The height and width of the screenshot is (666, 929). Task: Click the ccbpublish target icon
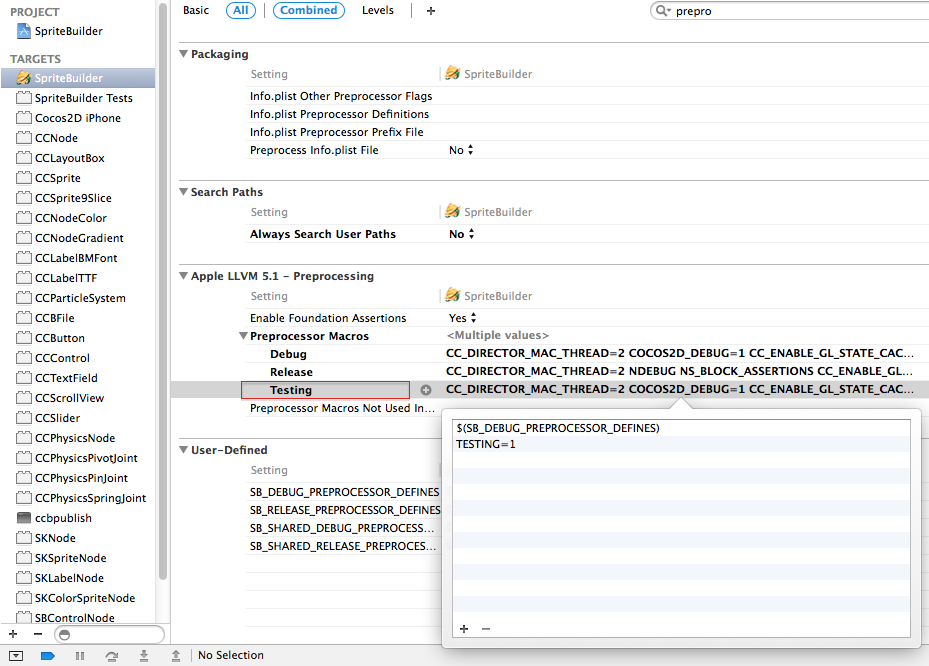point(24,518)
